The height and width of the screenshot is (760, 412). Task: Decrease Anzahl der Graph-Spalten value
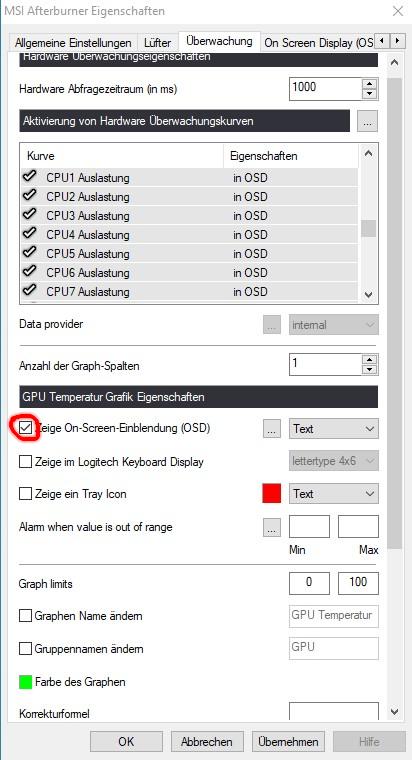(x=370, y=370)
